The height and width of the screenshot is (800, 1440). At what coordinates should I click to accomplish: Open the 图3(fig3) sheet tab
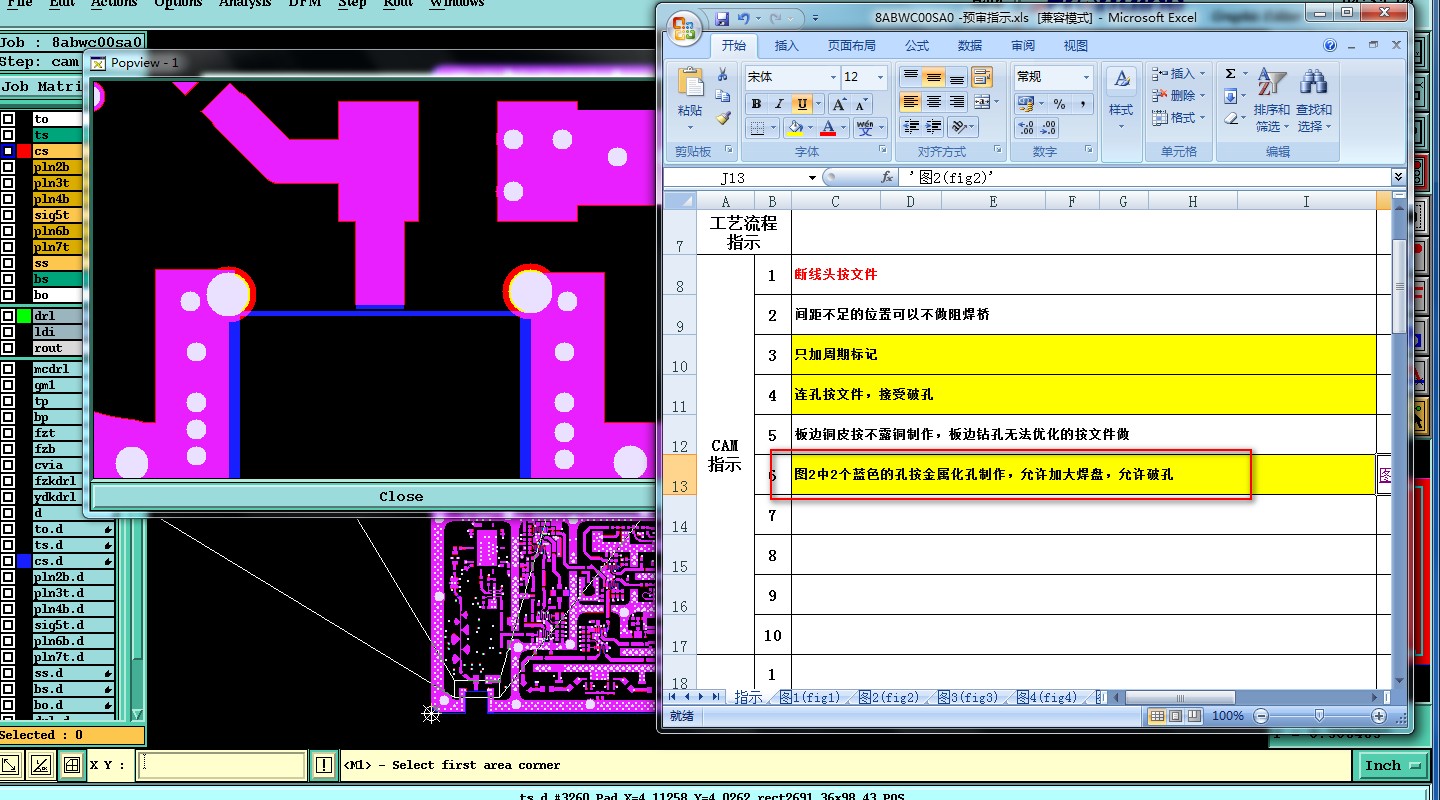(967, 697)
